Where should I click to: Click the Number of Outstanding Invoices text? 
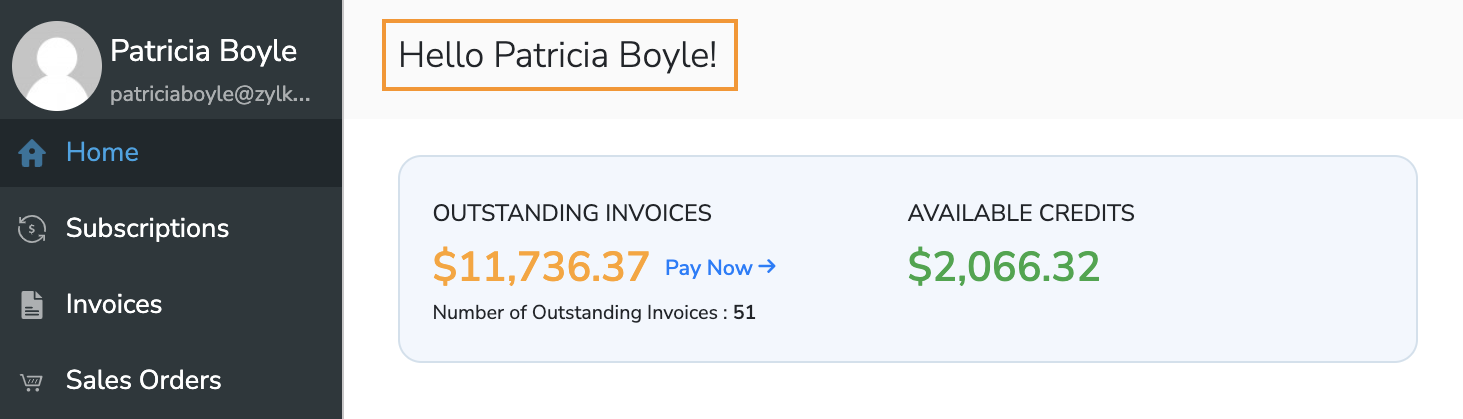click(579, 313)
